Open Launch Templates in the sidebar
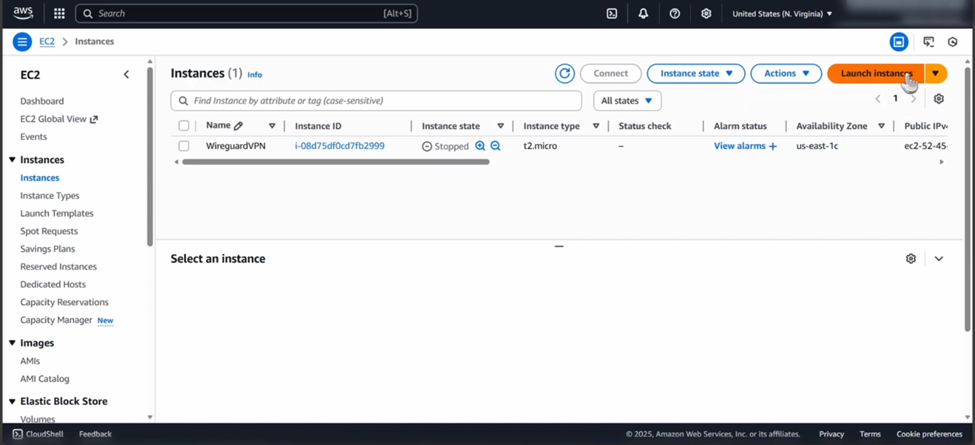The width and height of the screenshot is (975, 445). pyautogui.click(x=57, y=213)
